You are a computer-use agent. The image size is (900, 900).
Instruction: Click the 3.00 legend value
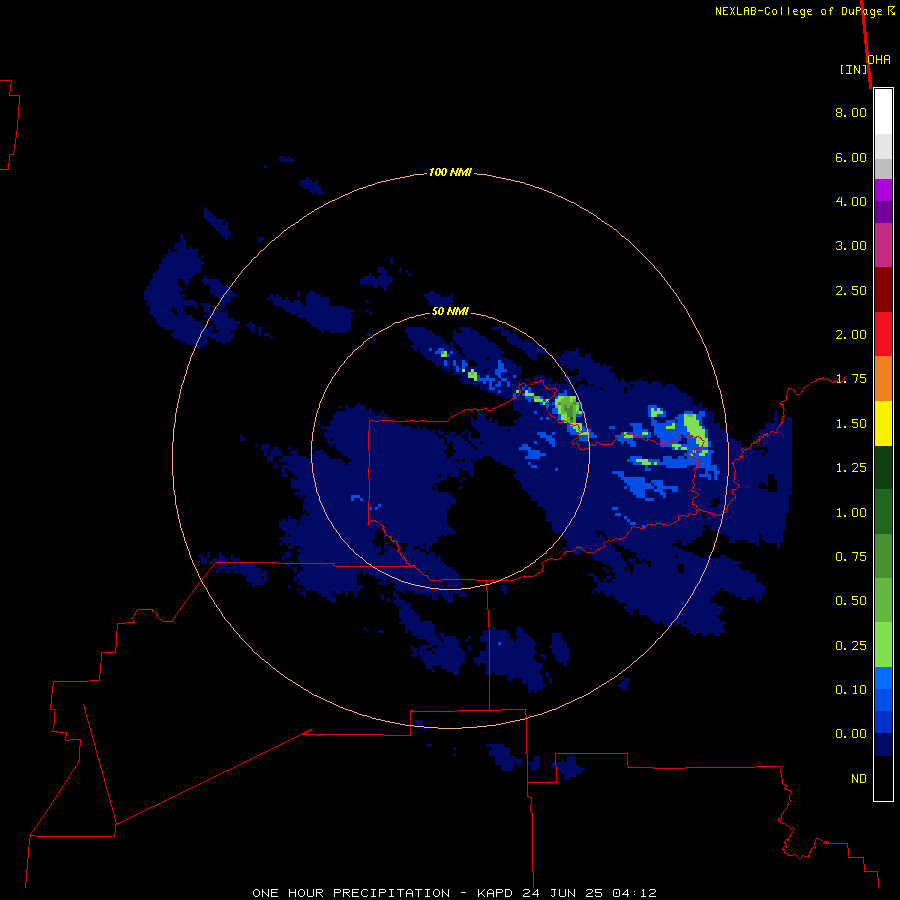point(851,246)
